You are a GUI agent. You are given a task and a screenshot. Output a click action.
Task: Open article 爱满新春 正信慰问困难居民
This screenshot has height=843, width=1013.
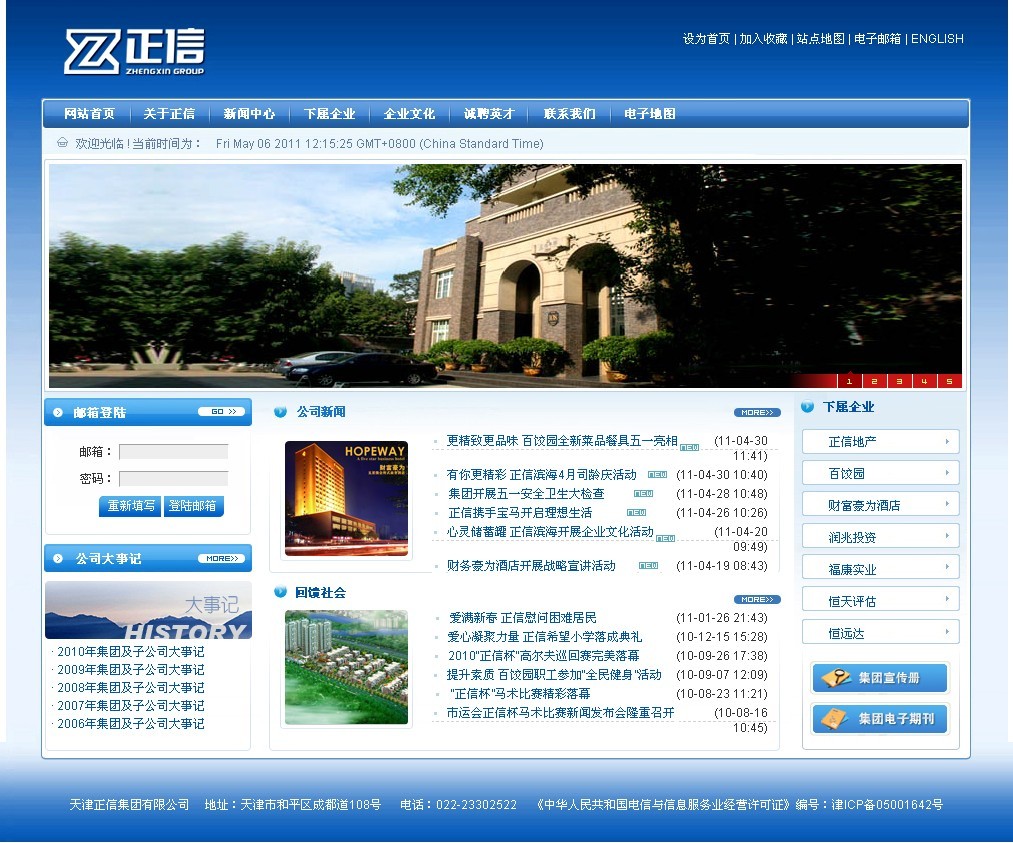(x=523, y=618)
